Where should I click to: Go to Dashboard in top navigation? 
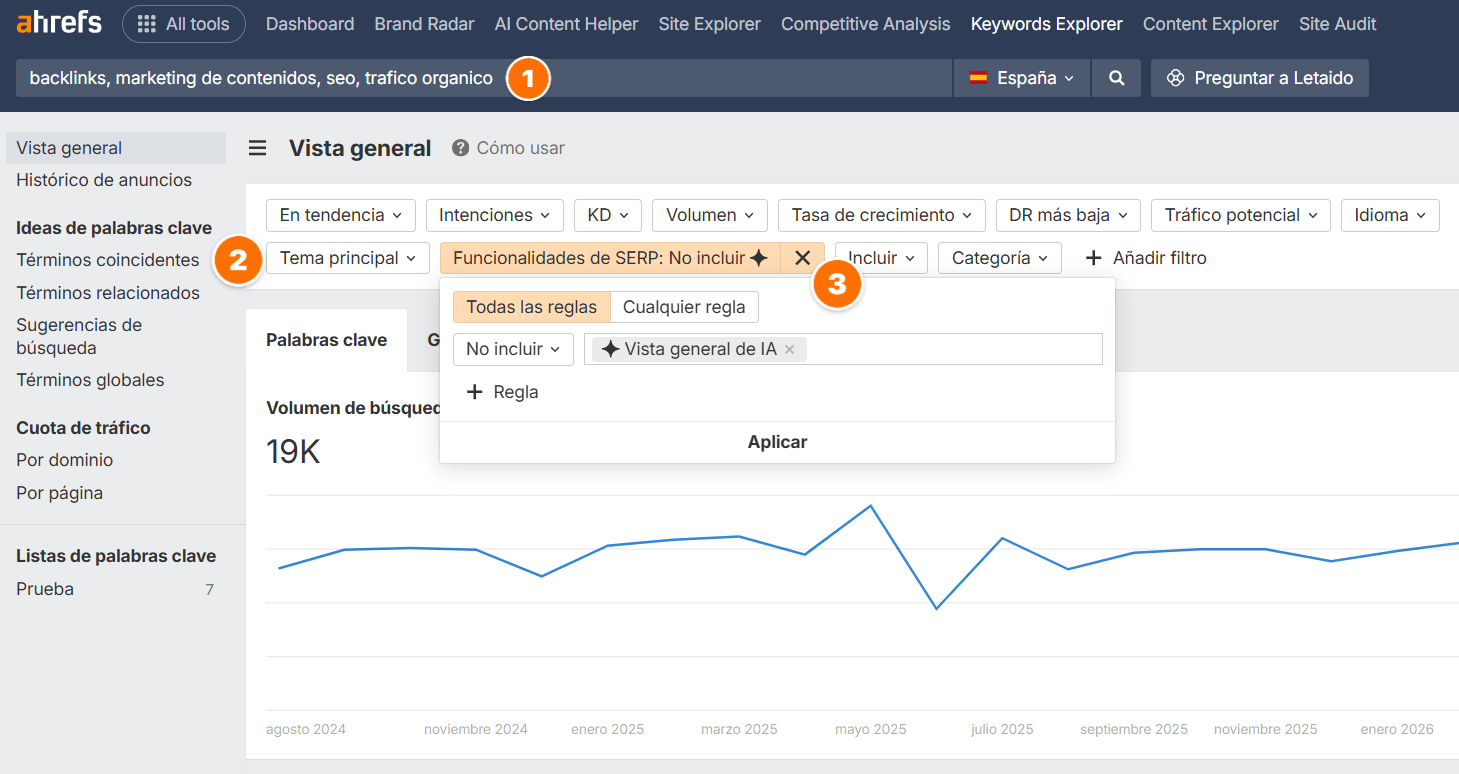tap(310, 24)
